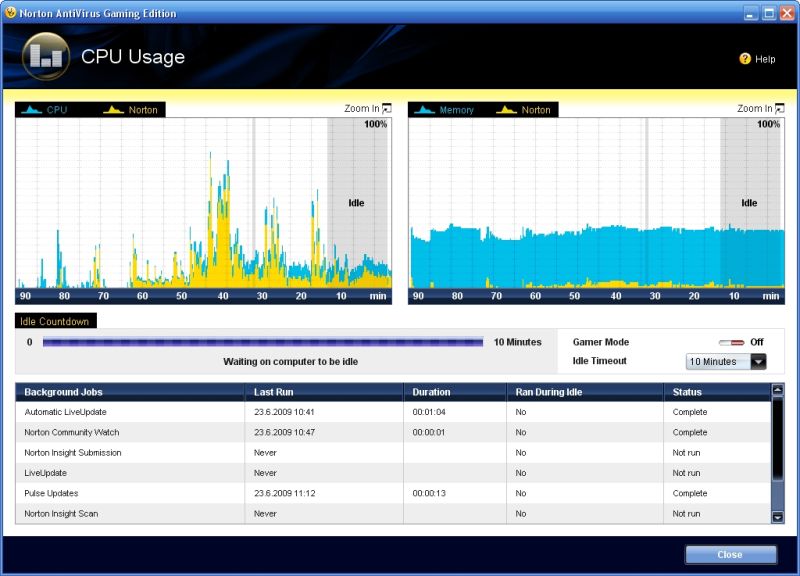Toggle the Gamer Mode switch
Image resolution: width=800 pixels, height=576 pixels.
(732, 342)
